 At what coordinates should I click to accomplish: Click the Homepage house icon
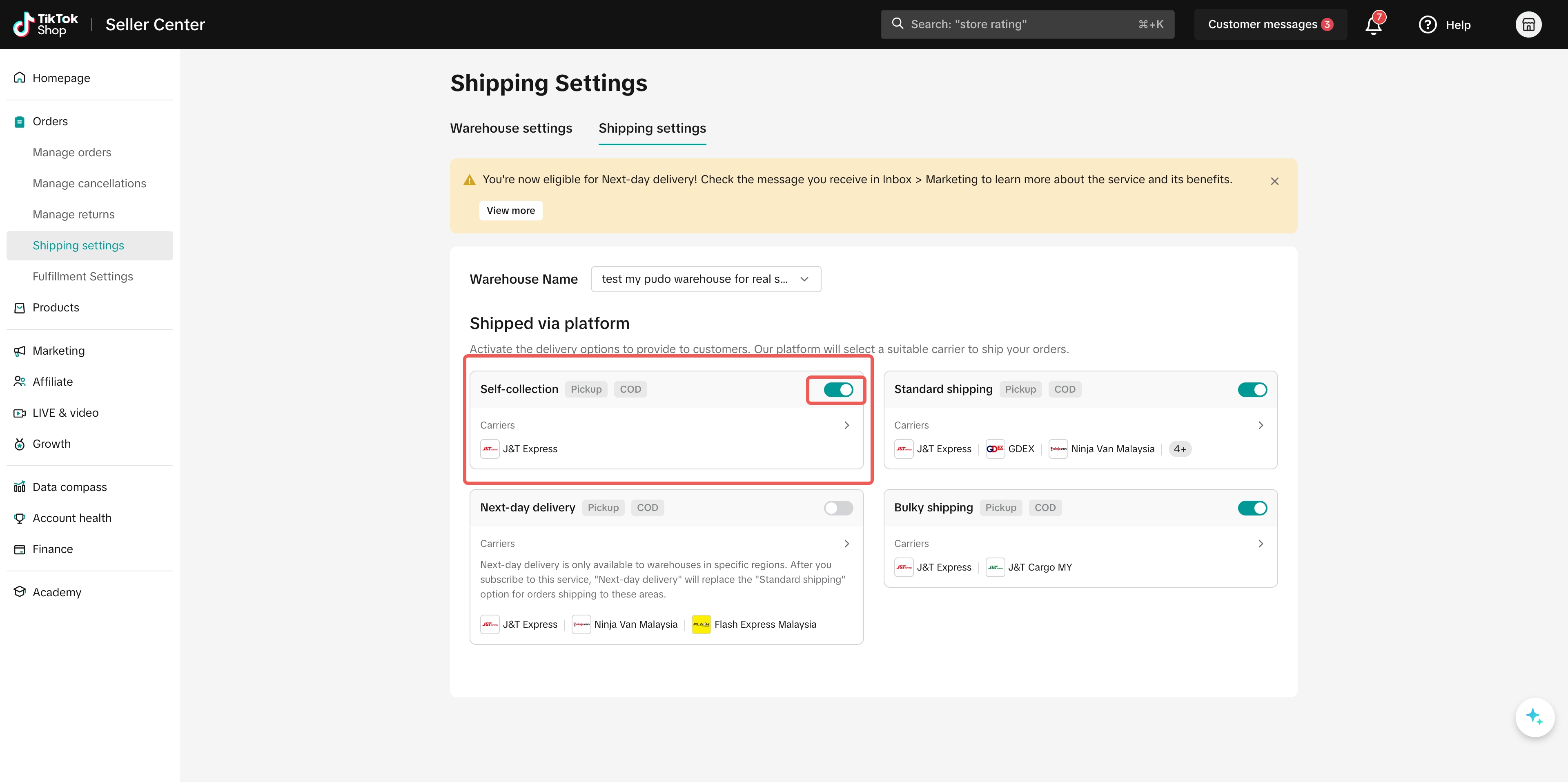click(20, 77)
